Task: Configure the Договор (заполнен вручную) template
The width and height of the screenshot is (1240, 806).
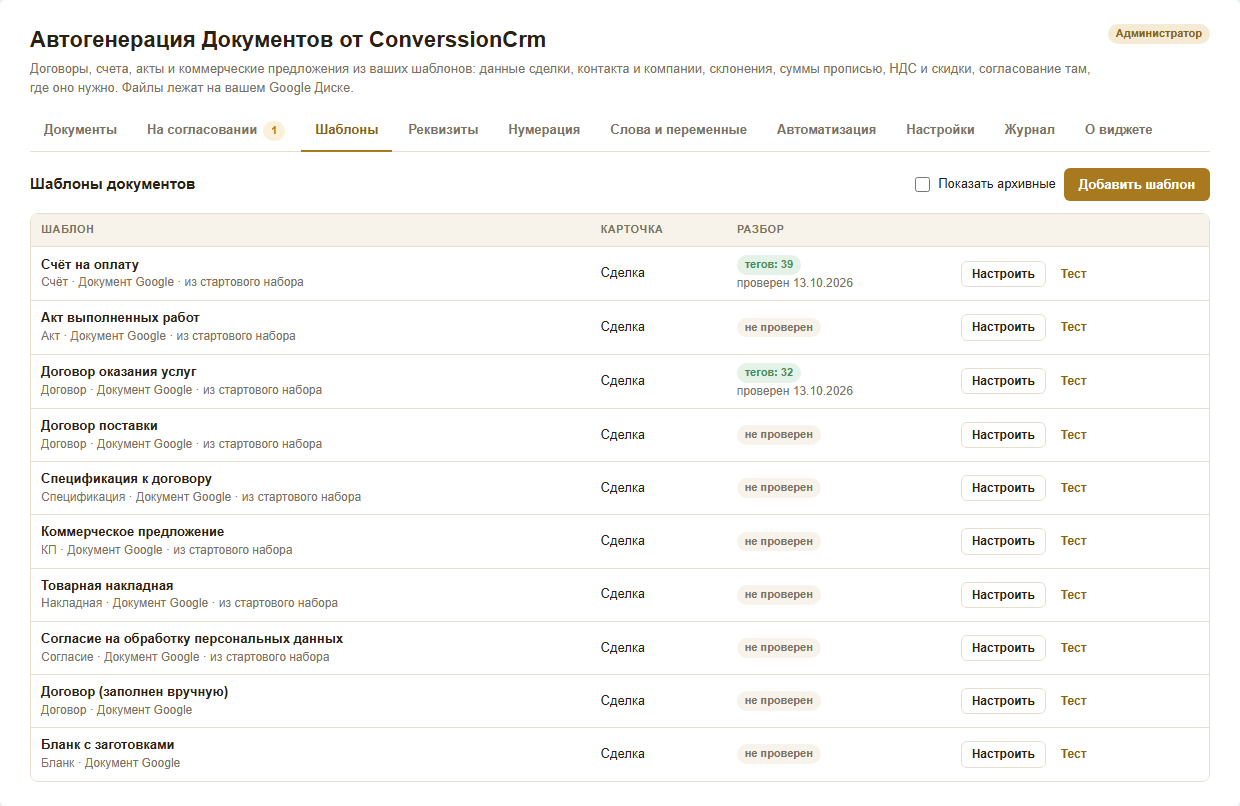Action: 1003,701
